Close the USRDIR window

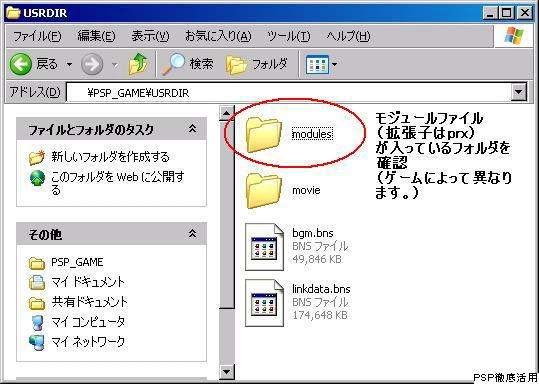pos(525,13)
